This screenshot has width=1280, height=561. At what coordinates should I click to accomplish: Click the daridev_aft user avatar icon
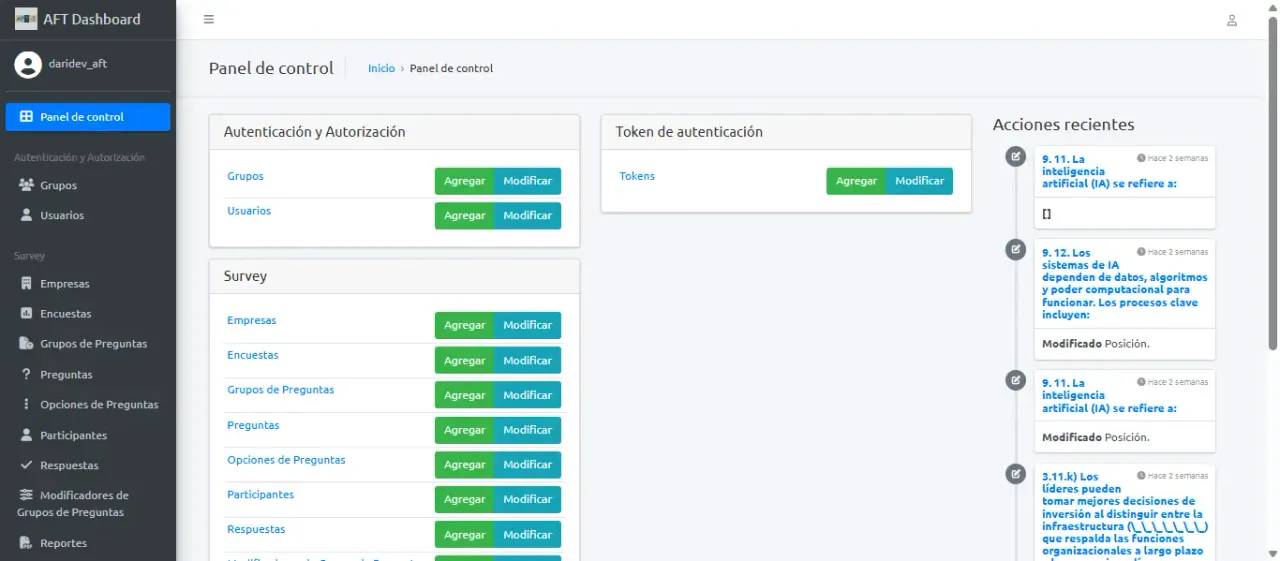click(28, 64)
